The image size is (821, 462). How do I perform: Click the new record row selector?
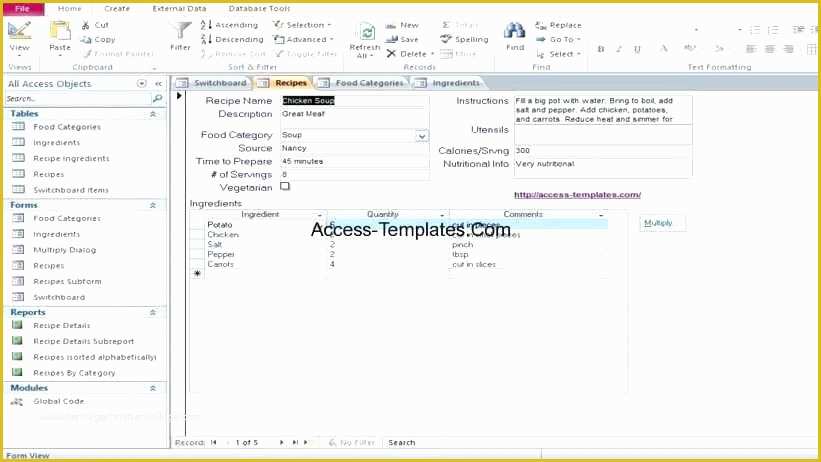pyautogui.click(x=197, y=273)
